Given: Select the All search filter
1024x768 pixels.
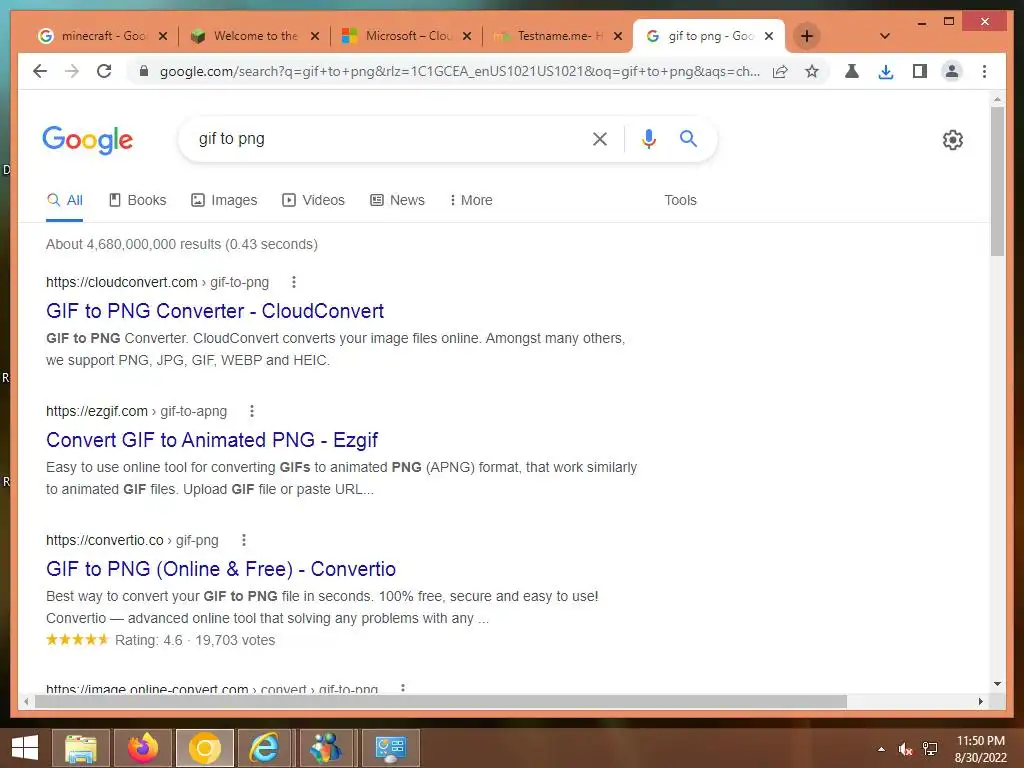Looking at the screenshot, I should coord(65,200).
